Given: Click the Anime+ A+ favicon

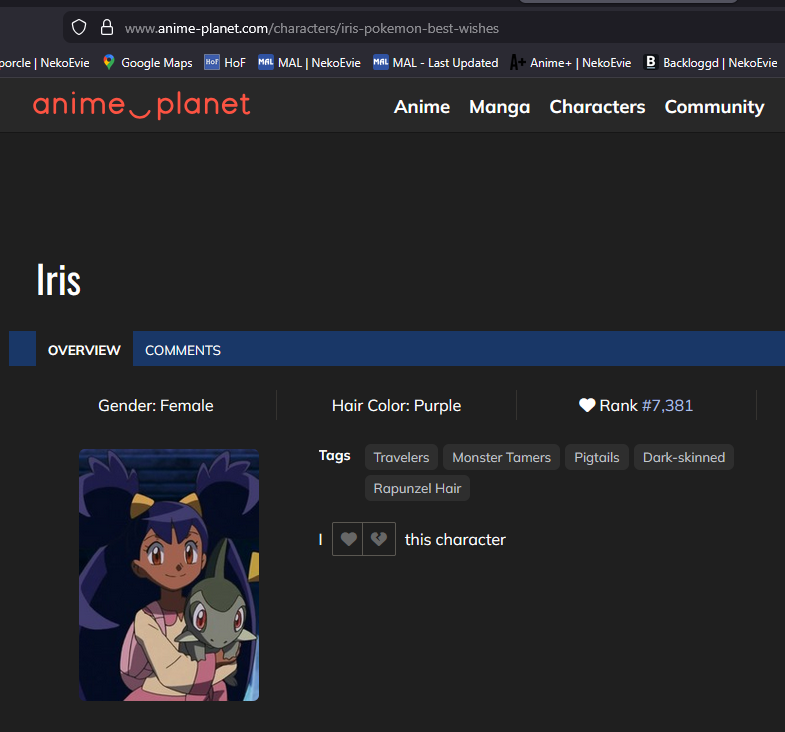Looking at the screenshot, I should [518, 63].
